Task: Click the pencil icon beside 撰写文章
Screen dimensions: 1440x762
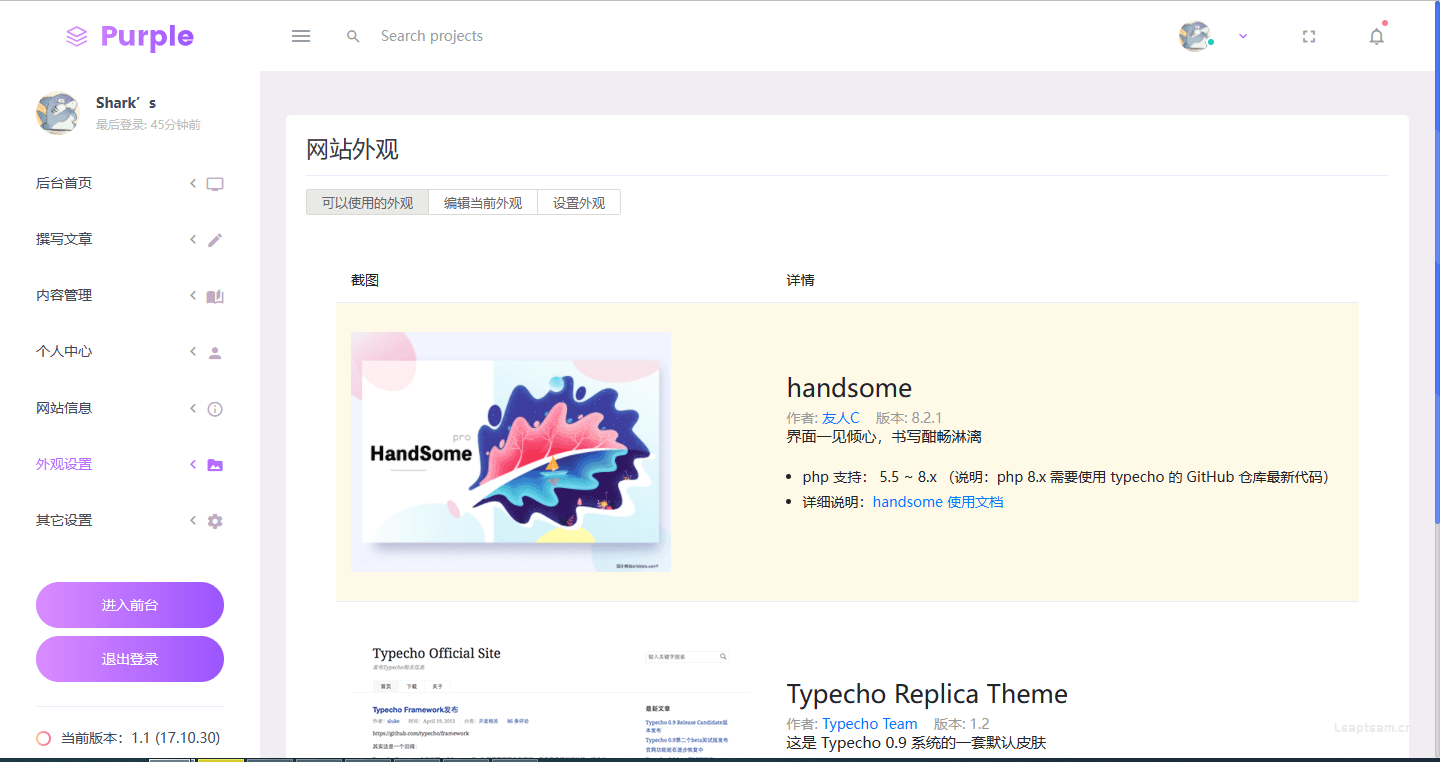Action: pyautogui.click(x=215, y=240)
